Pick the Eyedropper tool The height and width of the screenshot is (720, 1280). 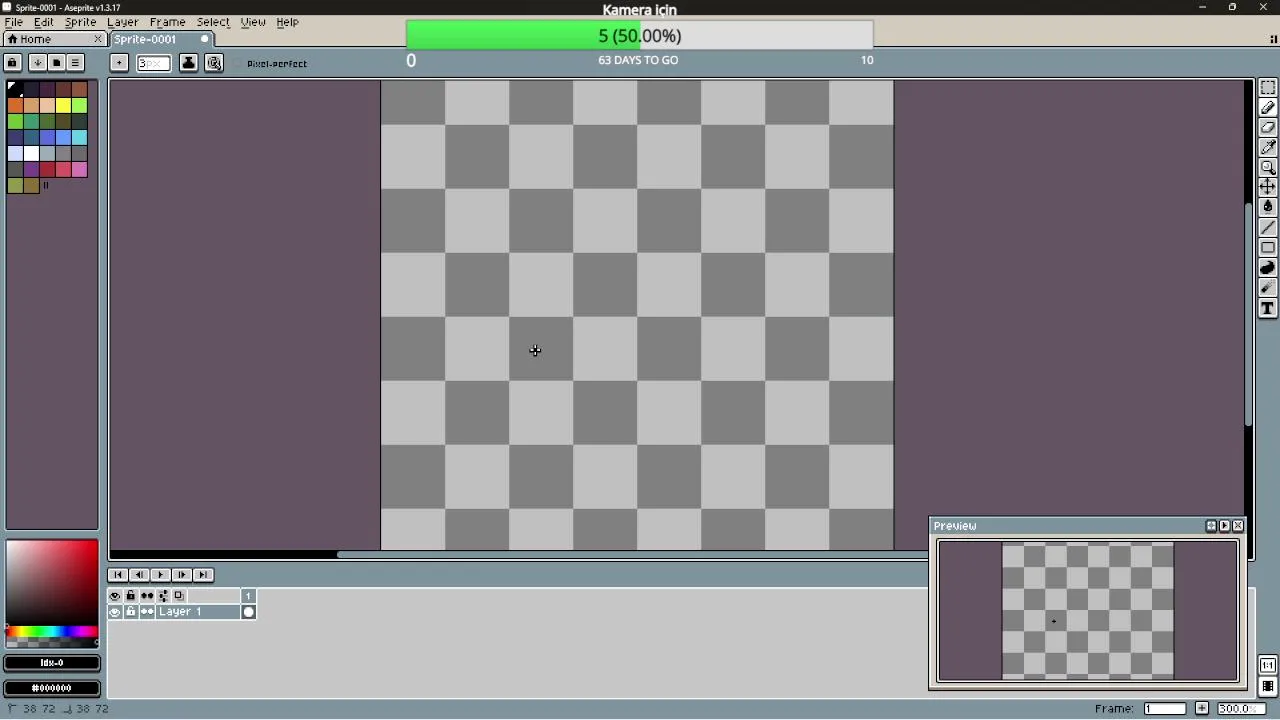(x=1268, y=148)
